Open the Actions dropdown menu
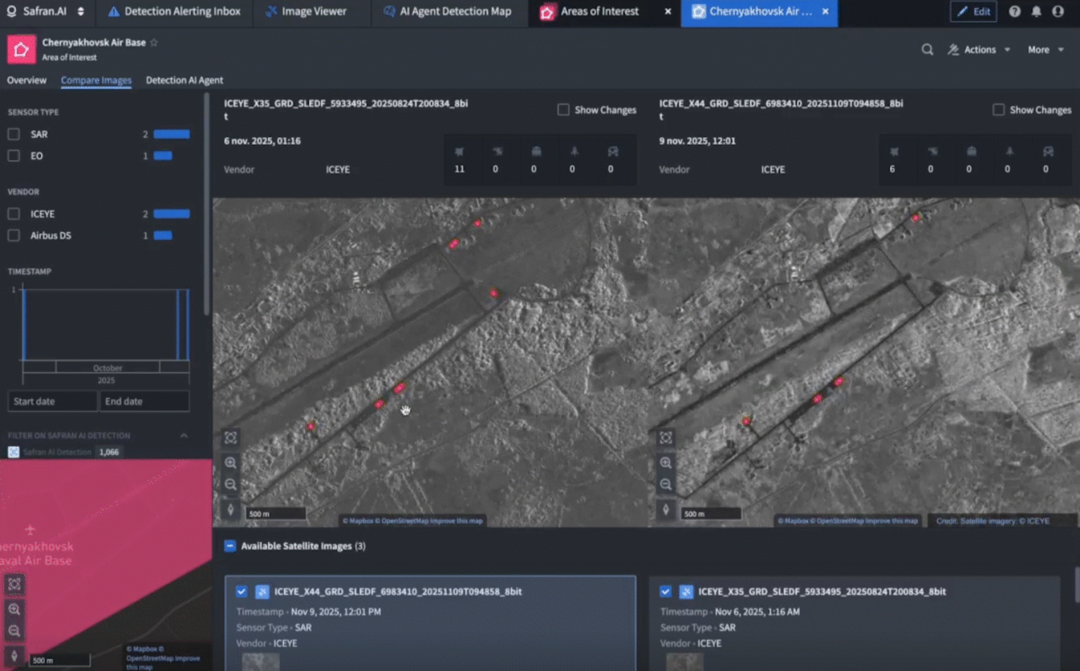Screen dimensions: 1080x671 (x=979, y=50)
